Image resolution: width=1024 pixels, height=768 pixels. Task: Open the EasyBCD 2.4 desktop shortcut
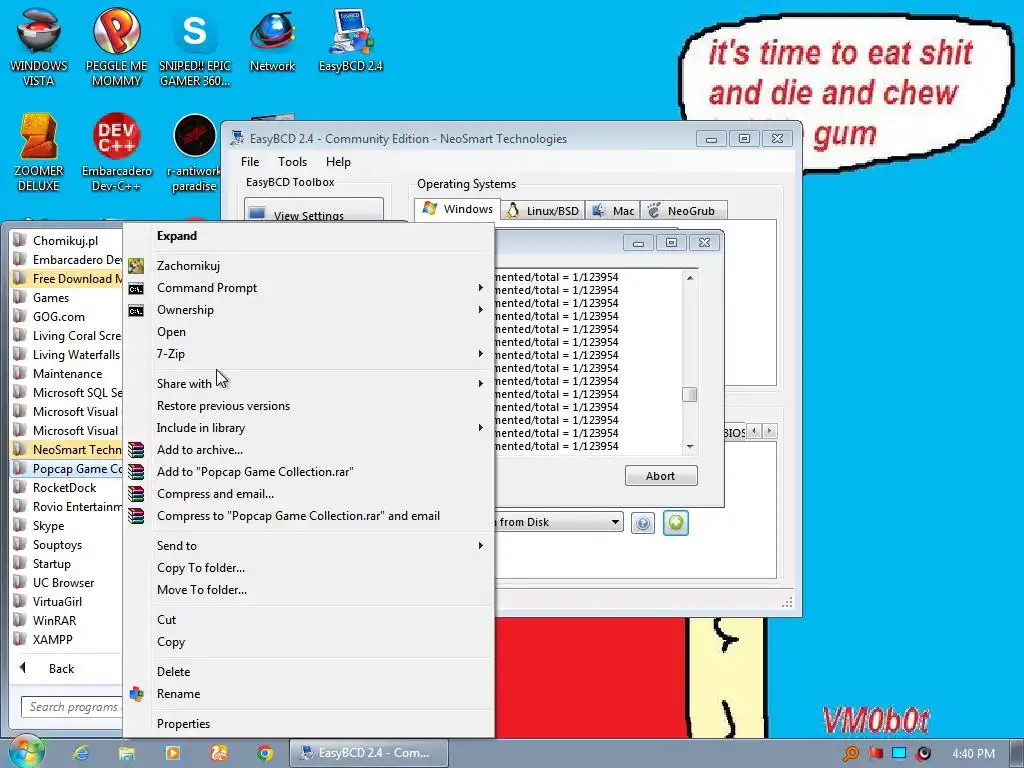tap(350, 40)
